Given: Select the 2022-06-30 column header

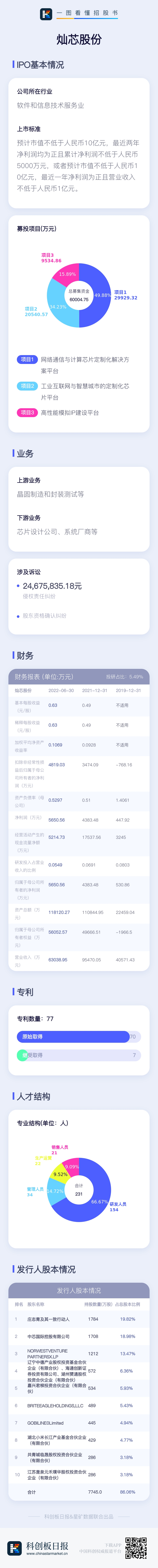Looking at the screenshot, I should pos(61,690).
